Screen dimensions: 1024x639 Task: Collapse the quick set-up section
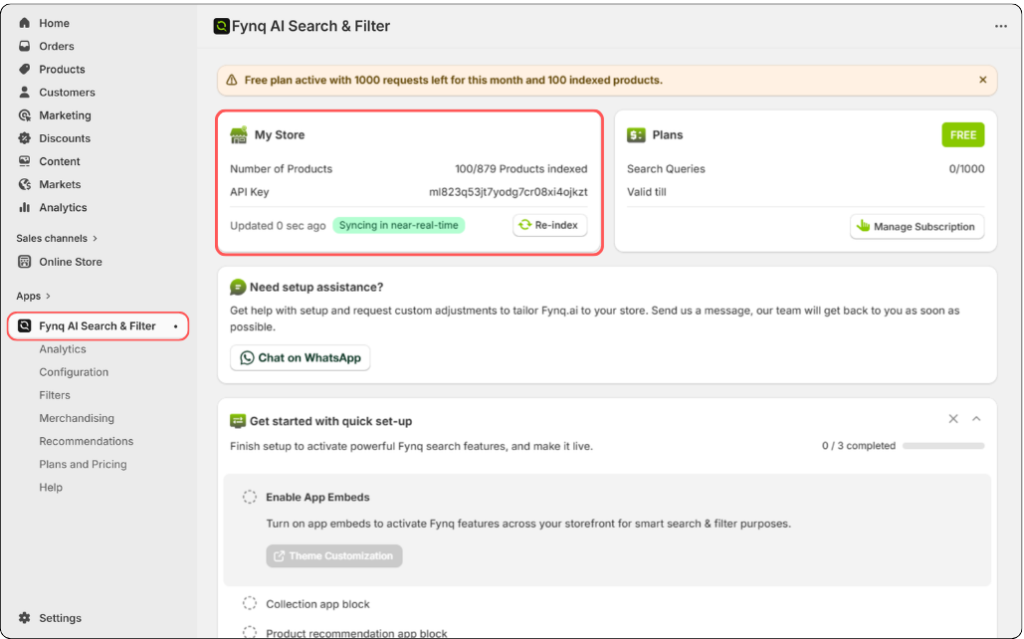click(976, 419)
